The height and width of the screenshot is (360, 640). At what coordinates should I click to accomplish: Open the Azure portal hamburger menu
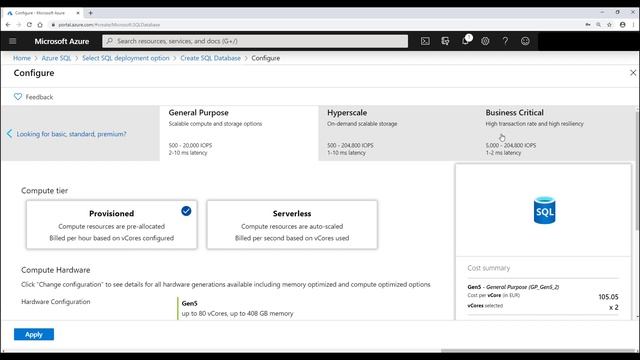(13, 41)
